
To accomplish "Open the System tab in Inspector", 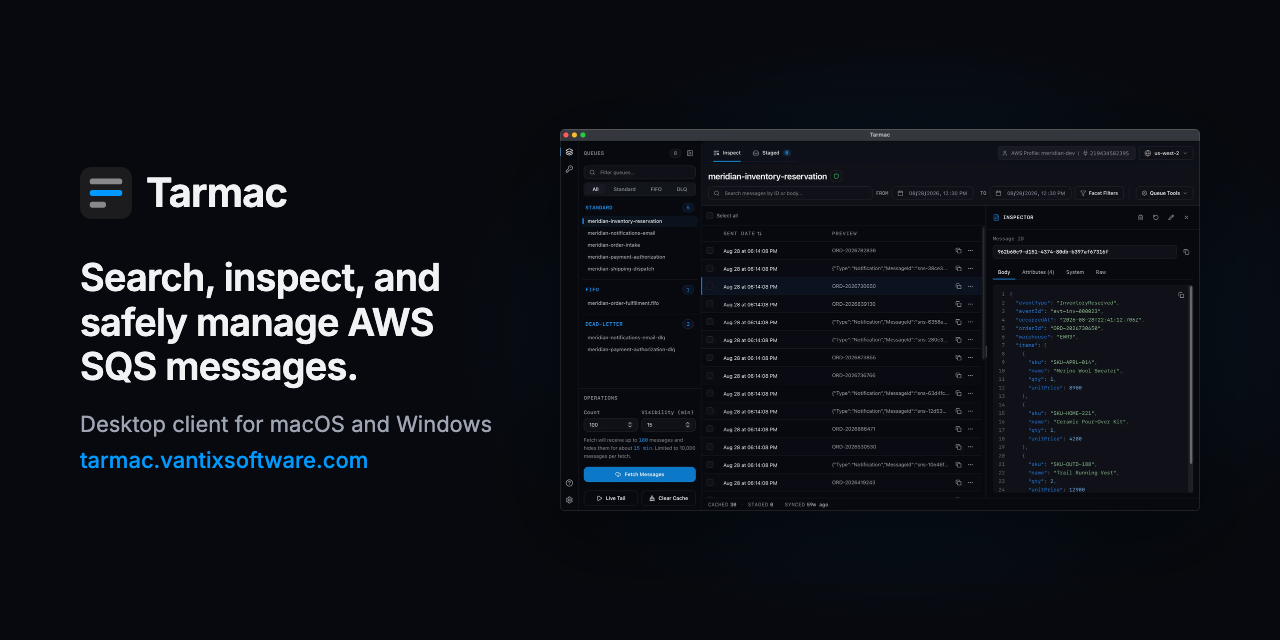I will point(1075,272).
